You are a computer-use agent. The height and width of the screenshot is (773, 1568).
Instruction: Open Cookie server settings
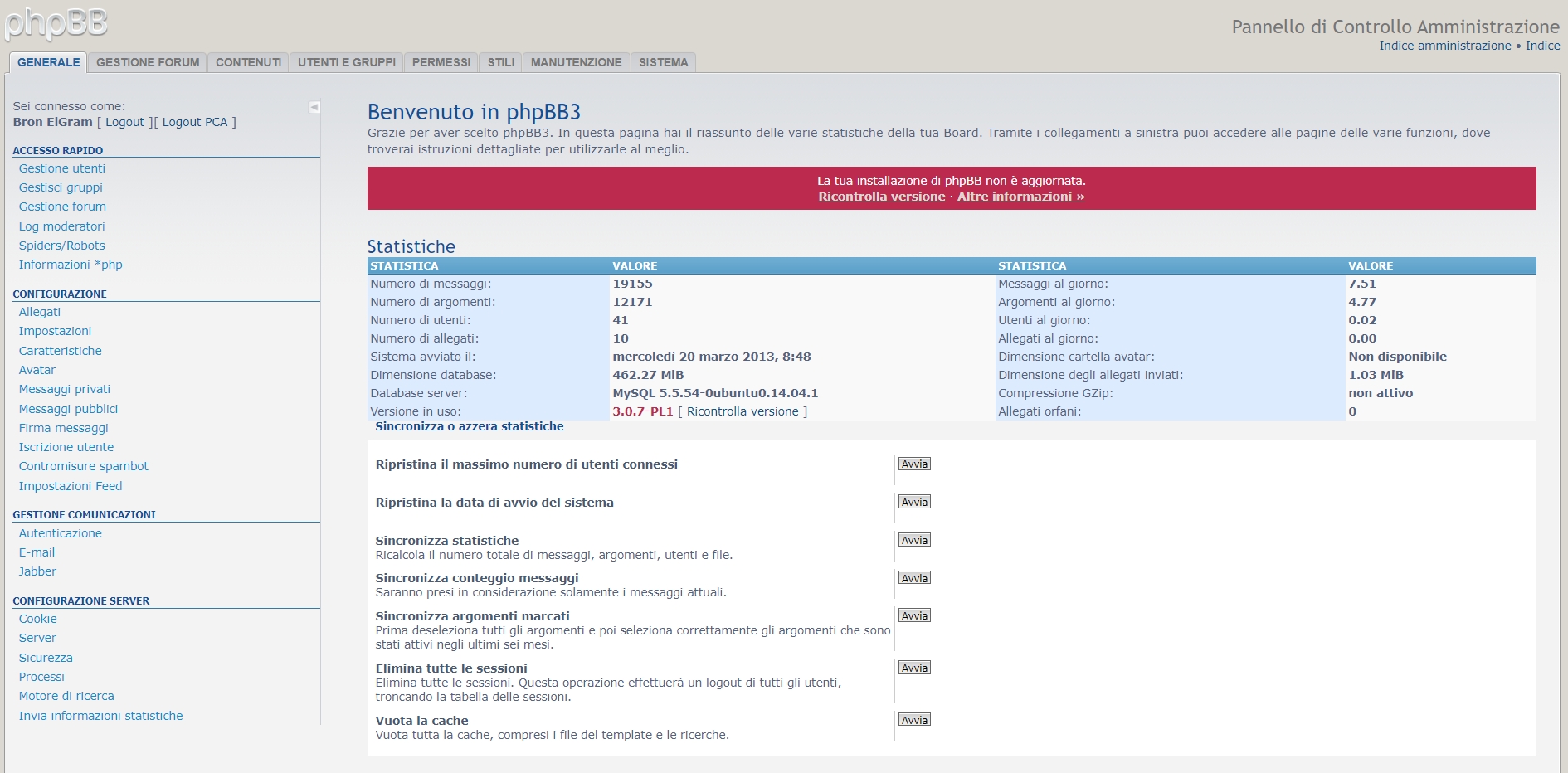click(38, 619)
